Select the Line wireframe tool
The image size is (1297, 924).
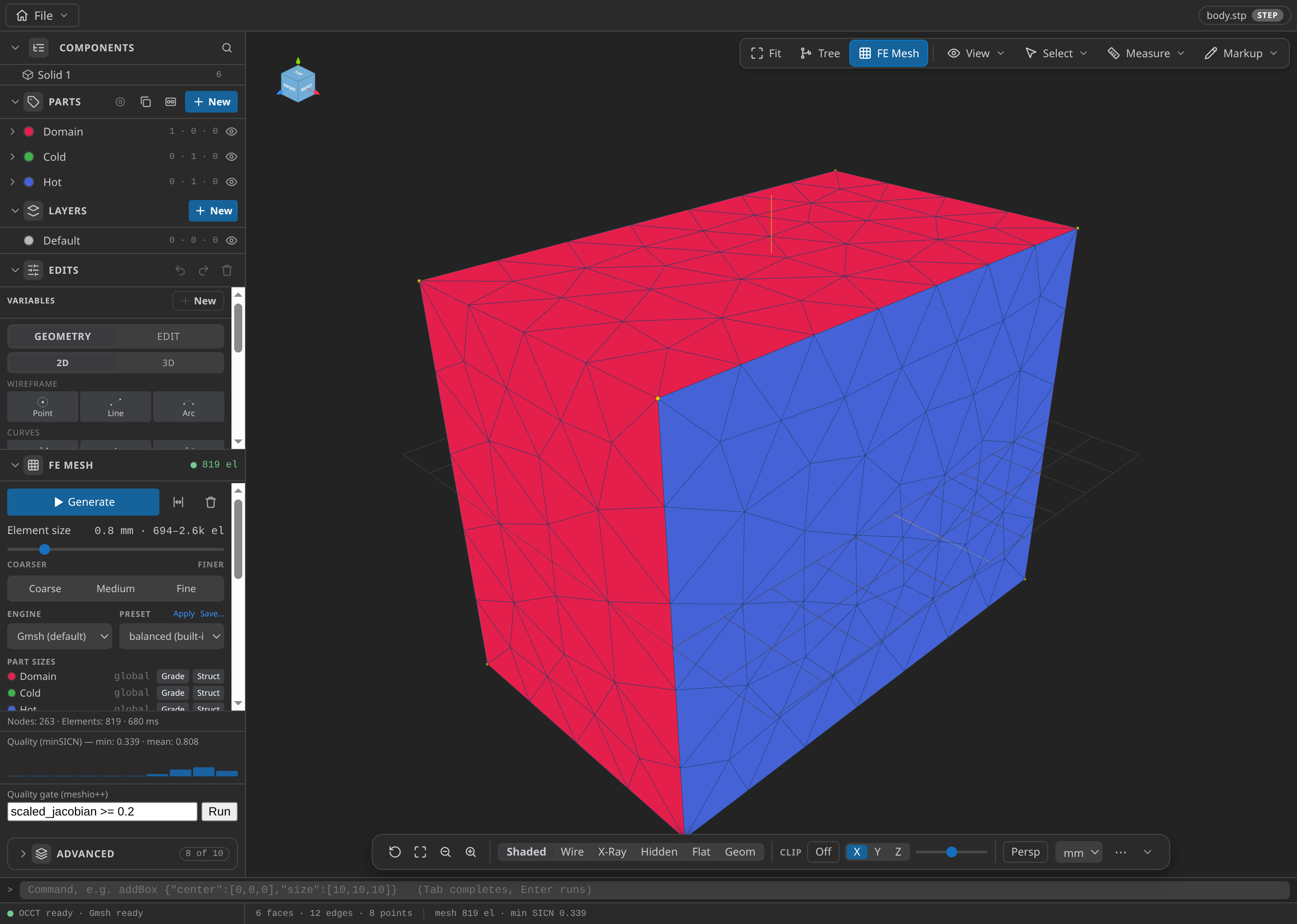(115, 406)
